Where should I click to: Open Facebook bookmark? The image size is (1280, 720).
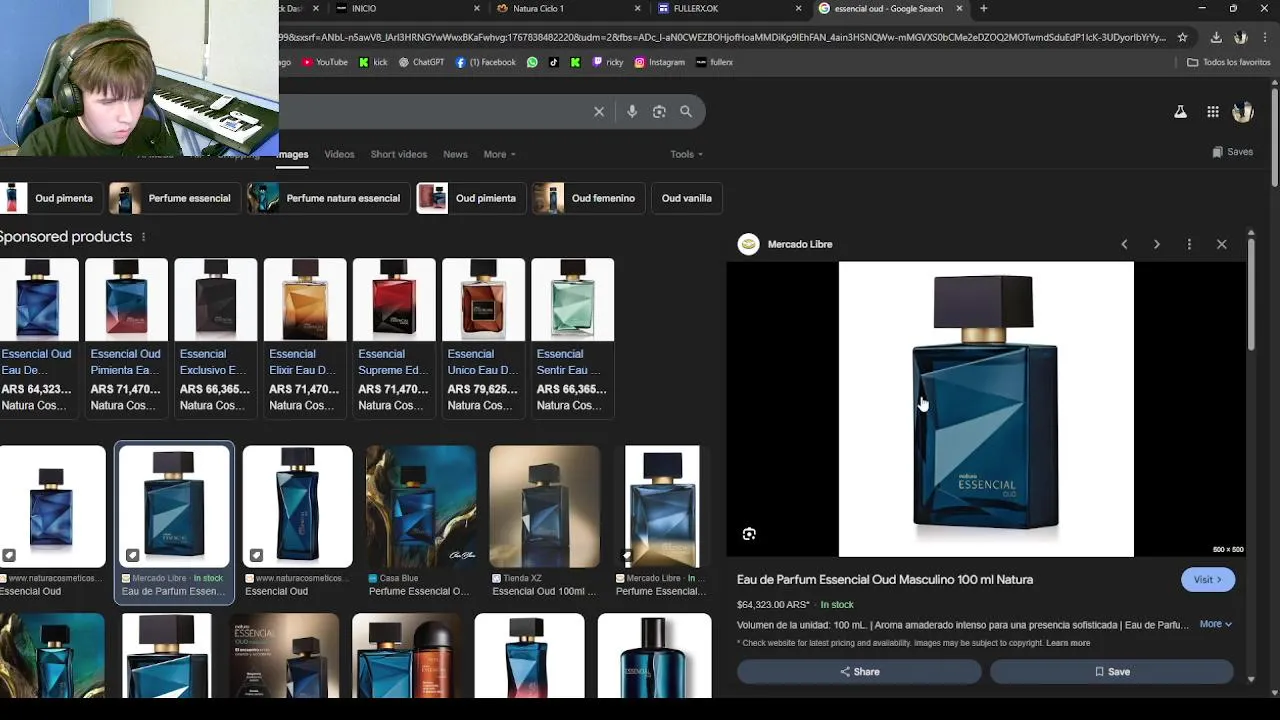(486, 62)
